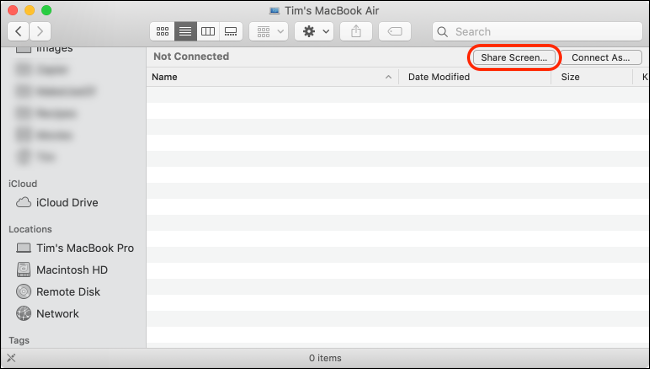The height and width of the screenshot is (369, 650).
Task: Click the Remote Disk disc icon
Action: pyautogui.click(x=23, y=291)
